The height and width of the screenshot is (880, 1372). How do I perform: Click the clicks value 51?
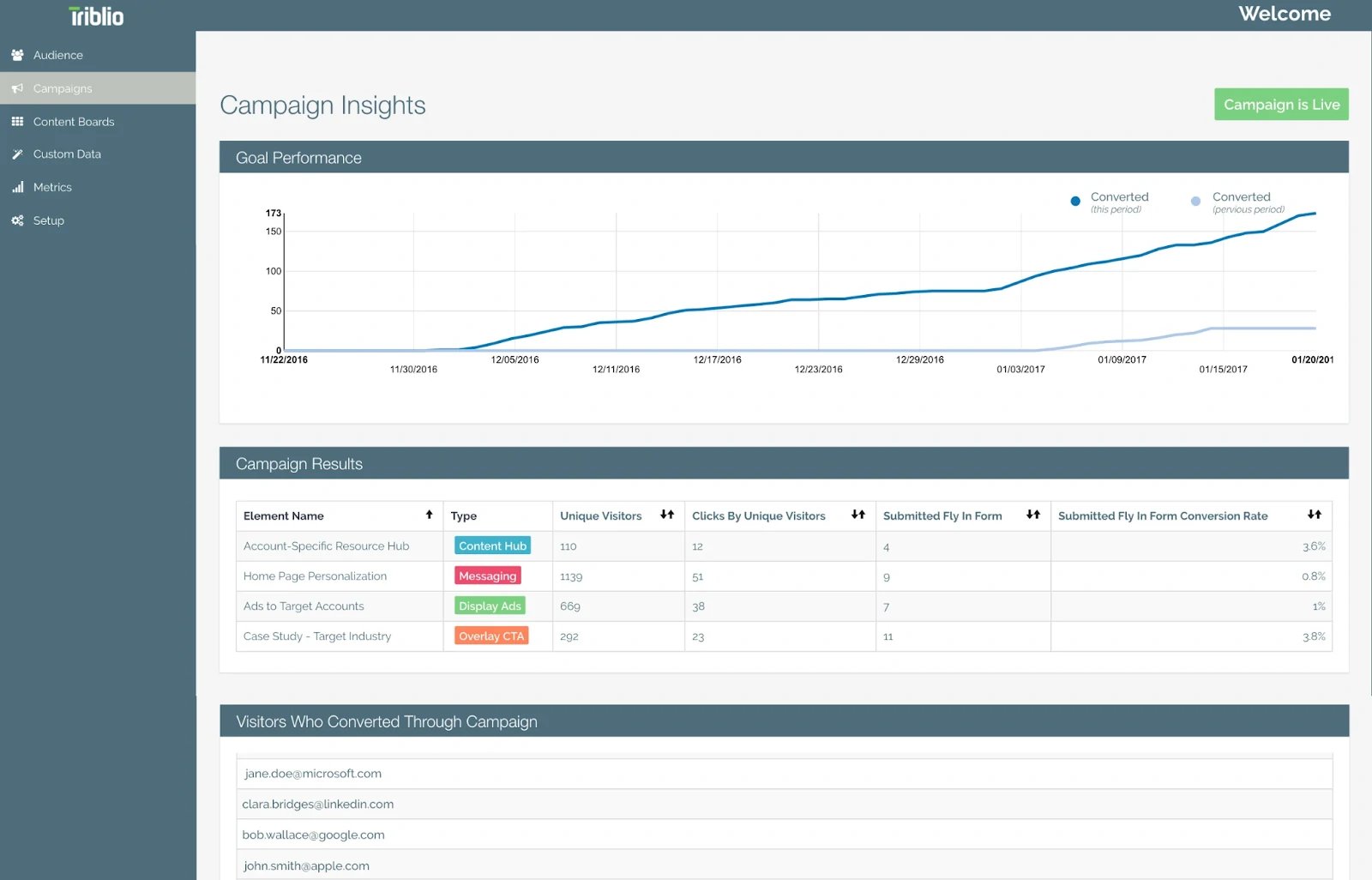(698, 576)
